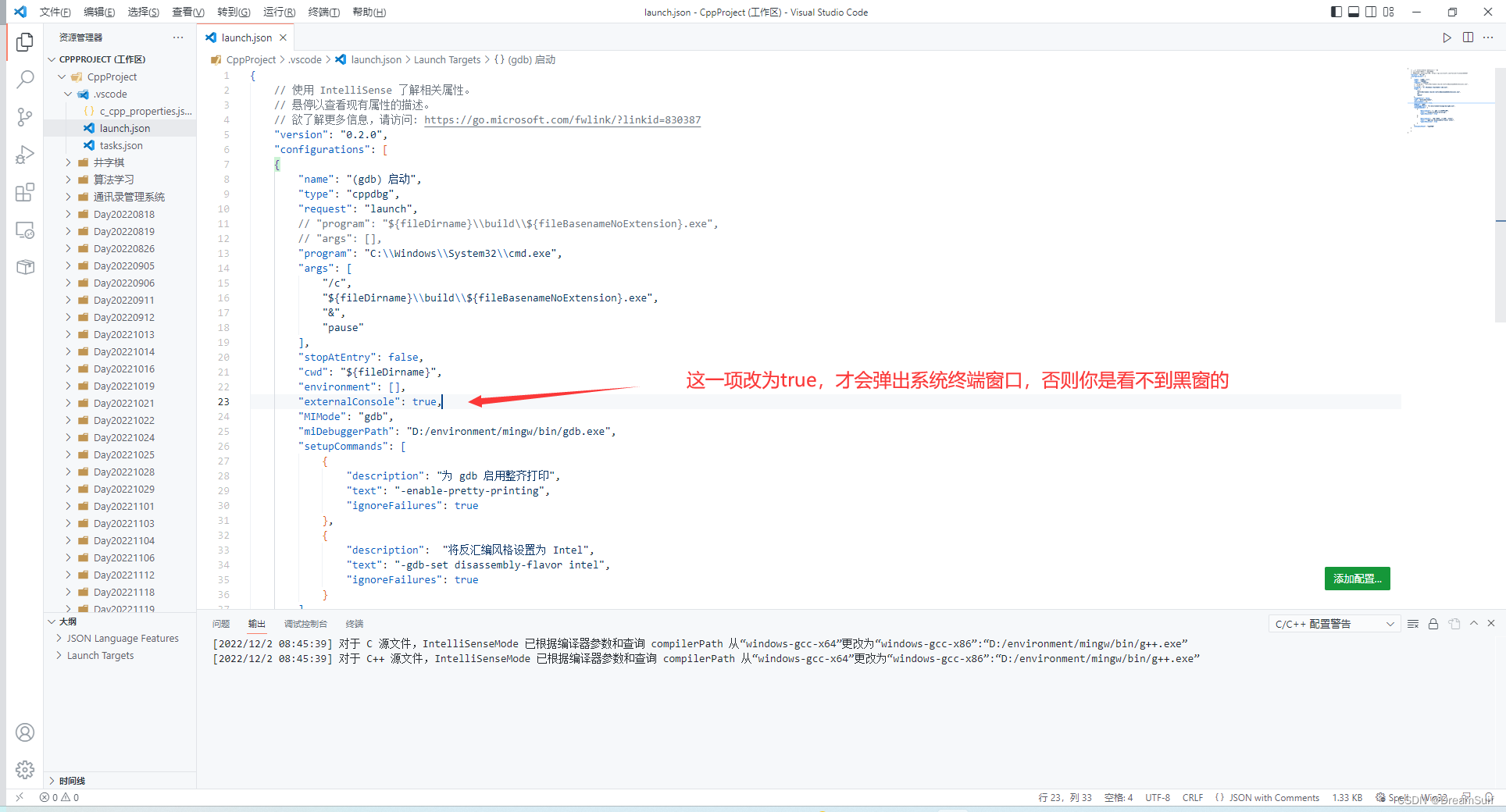Image resolution: width=1506 pixels, height=812 pixels.
Task: Switch to the 问题 panel tab
Action: coord(221,624)
